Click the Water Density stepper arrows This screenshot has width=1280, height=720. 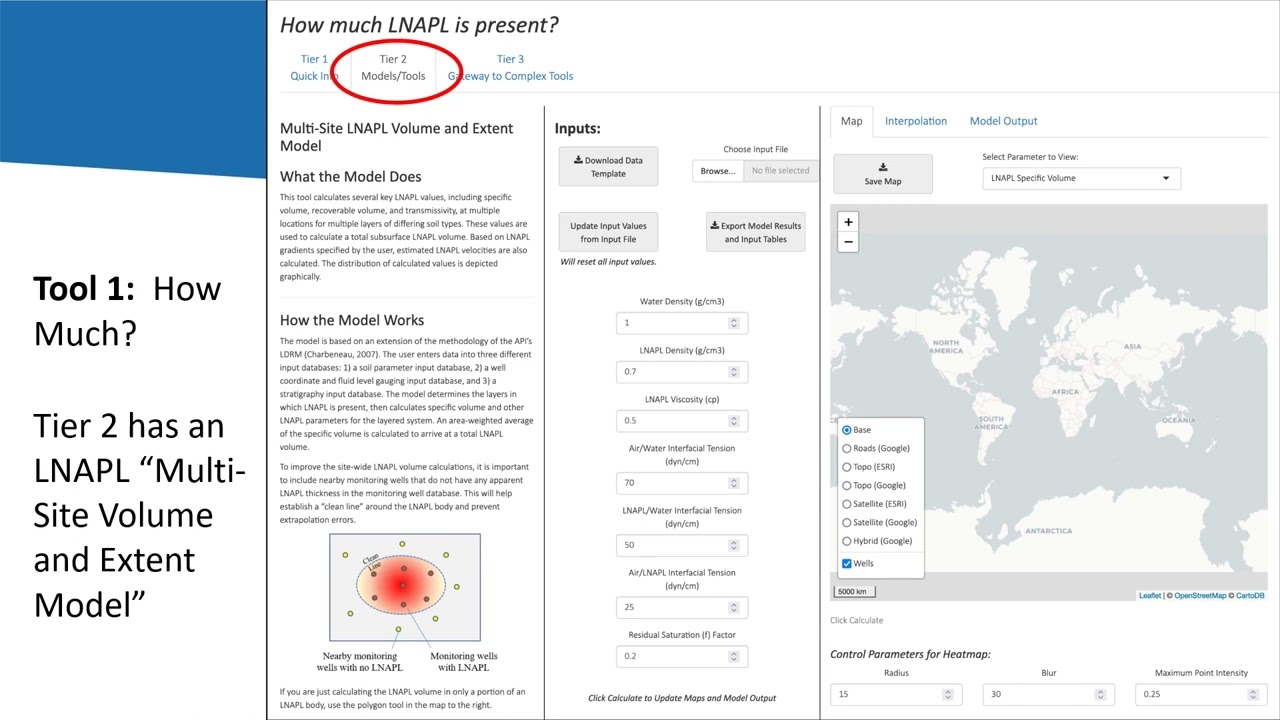click(x=734, y=323)
